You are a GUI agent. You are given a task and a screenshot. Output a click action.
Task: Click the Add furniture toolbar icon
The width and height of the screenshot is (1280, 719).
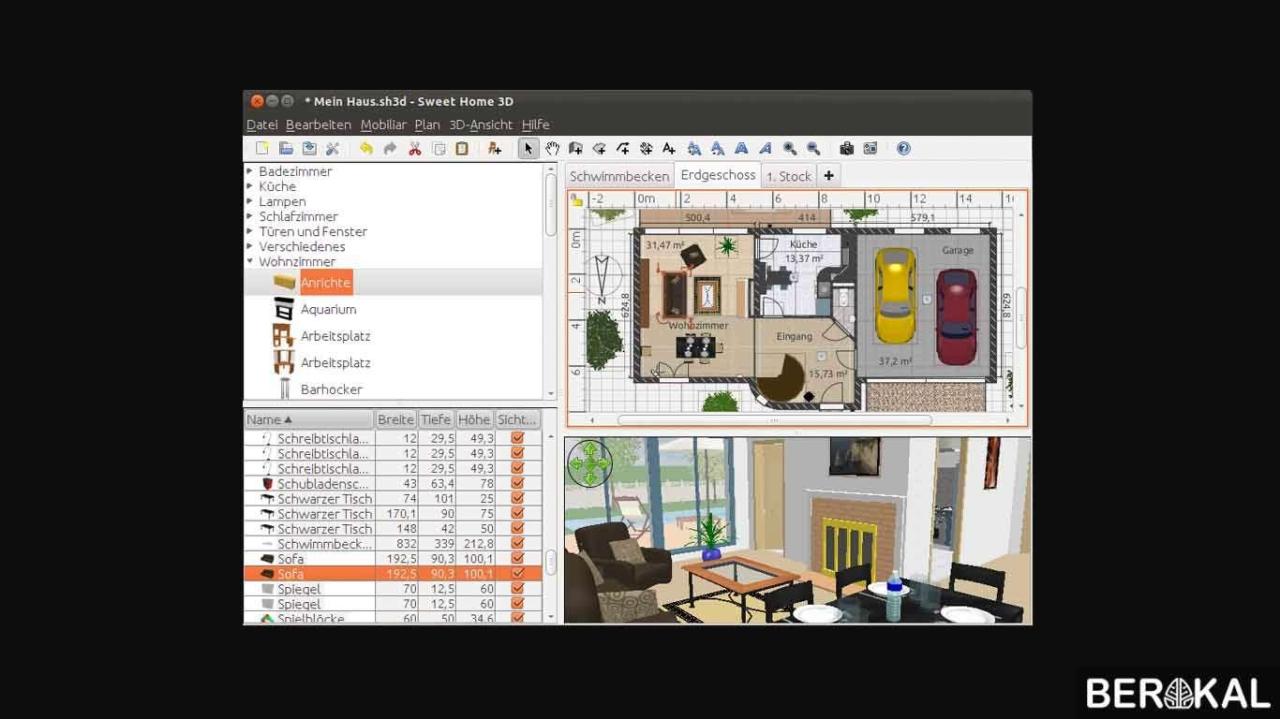point(494,148)
